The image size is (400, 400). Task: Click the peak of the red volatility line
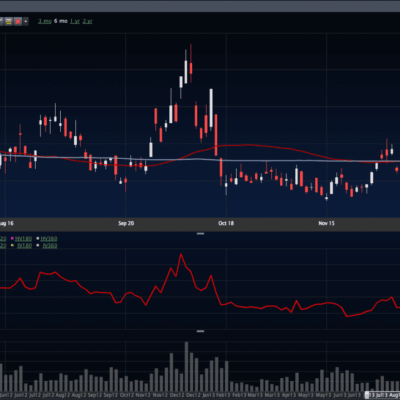click(x=181, y=254)
